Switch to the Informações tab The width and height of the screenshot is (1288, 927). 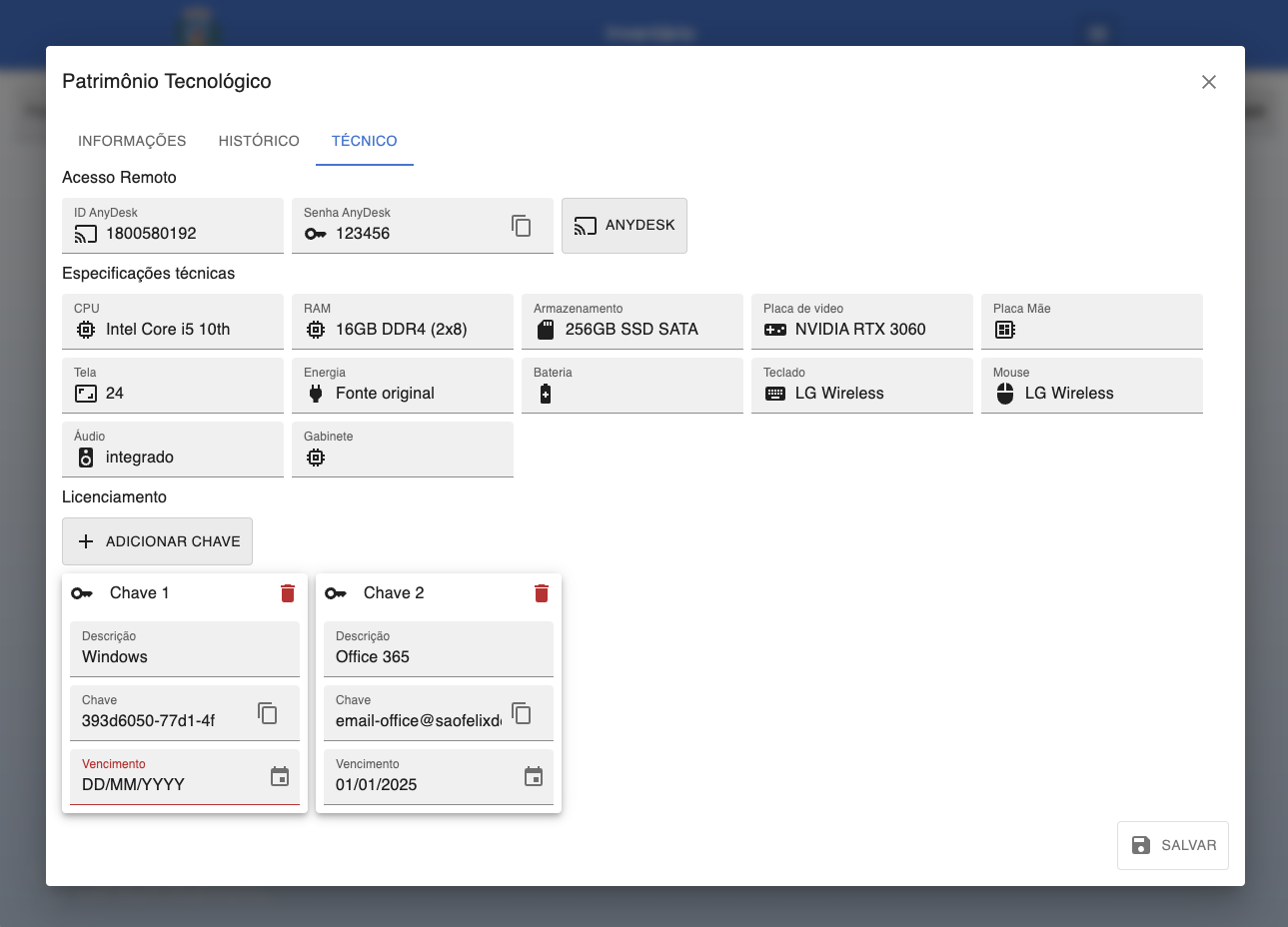pos(132,141)
